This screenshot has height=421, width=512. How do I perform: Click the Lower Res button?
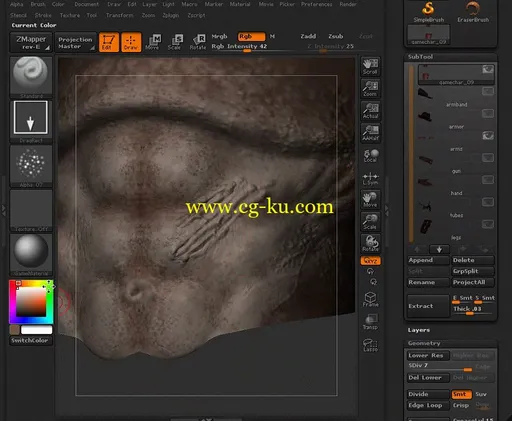(428, 356)
